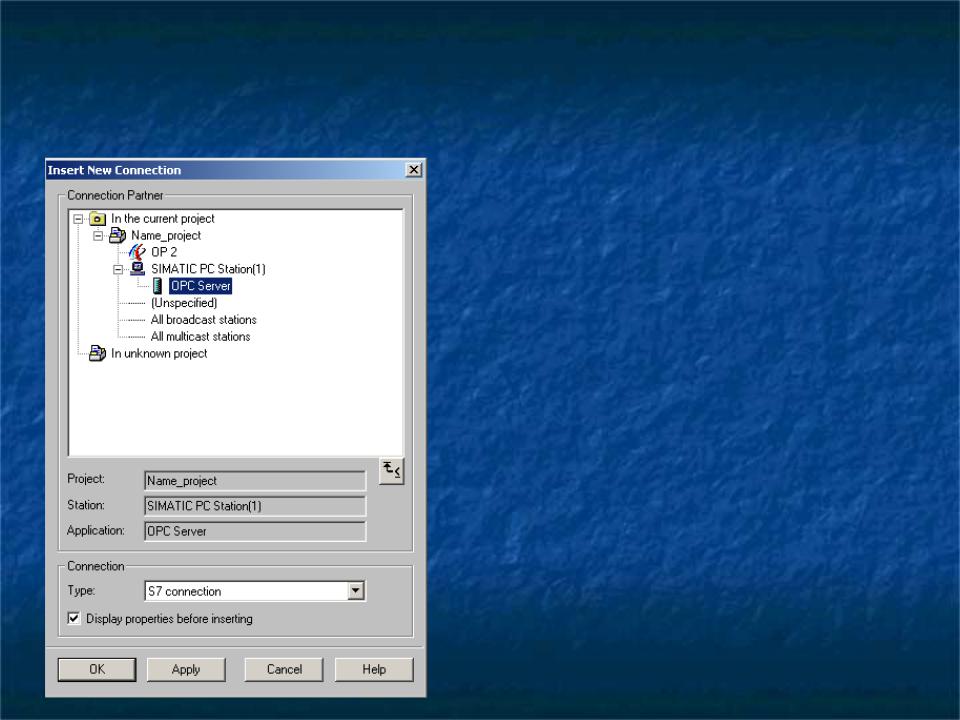Click the OP 2 station icon
Image resolution: width=960 pixels, height=720 pixels.
click(x=137, y=252)
